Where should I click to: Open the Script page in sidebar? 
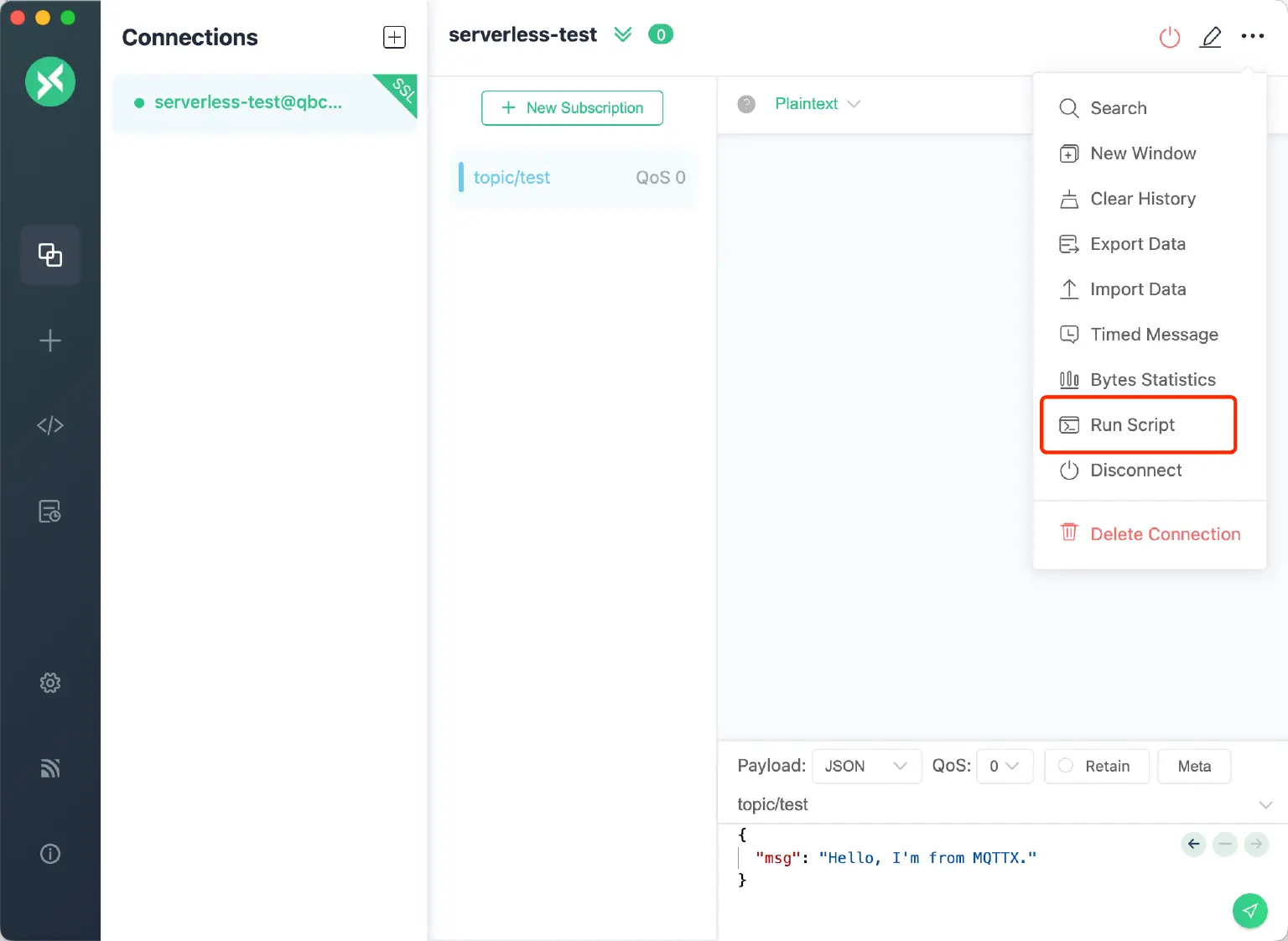50,426
